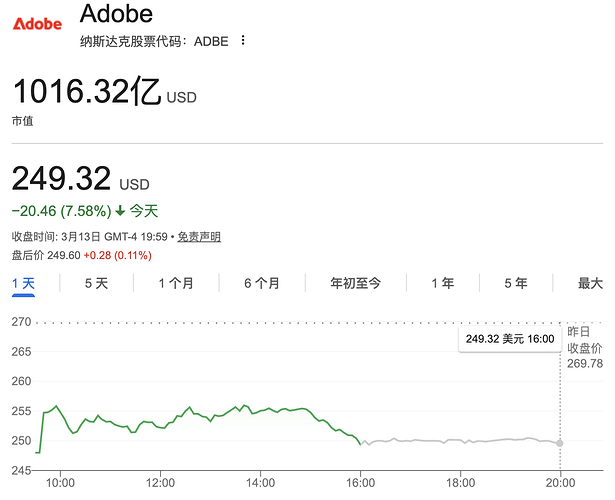Choose the 6 个月 tab
The height and width of the screenshot is (500, 615).
click(x=262, y=283)
